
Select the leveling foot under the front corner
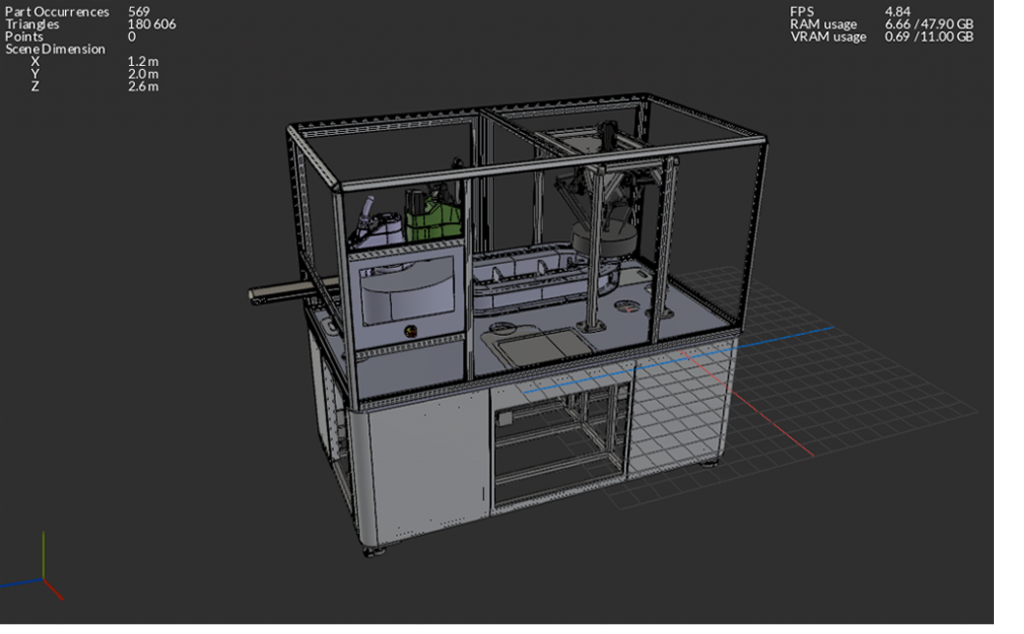pyautogui.click(x=374, y=549)
